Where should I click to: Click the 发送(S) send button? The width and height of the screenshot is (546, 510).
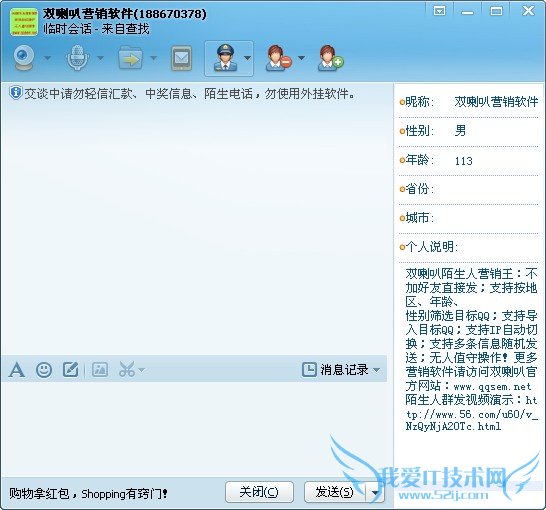(334, 492)
